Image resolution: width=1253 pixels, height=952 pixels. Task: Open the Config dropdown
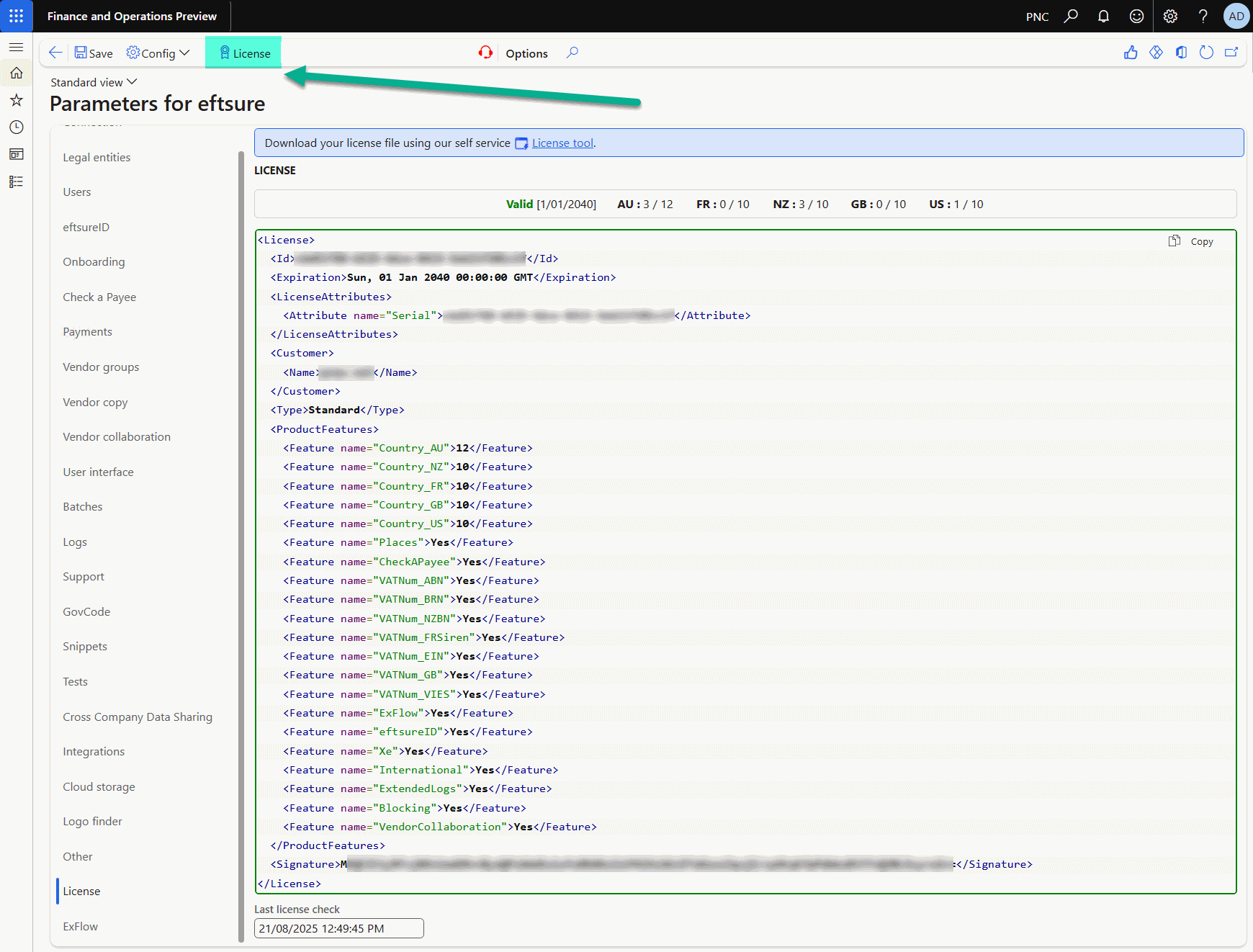[x=158, y=53]
